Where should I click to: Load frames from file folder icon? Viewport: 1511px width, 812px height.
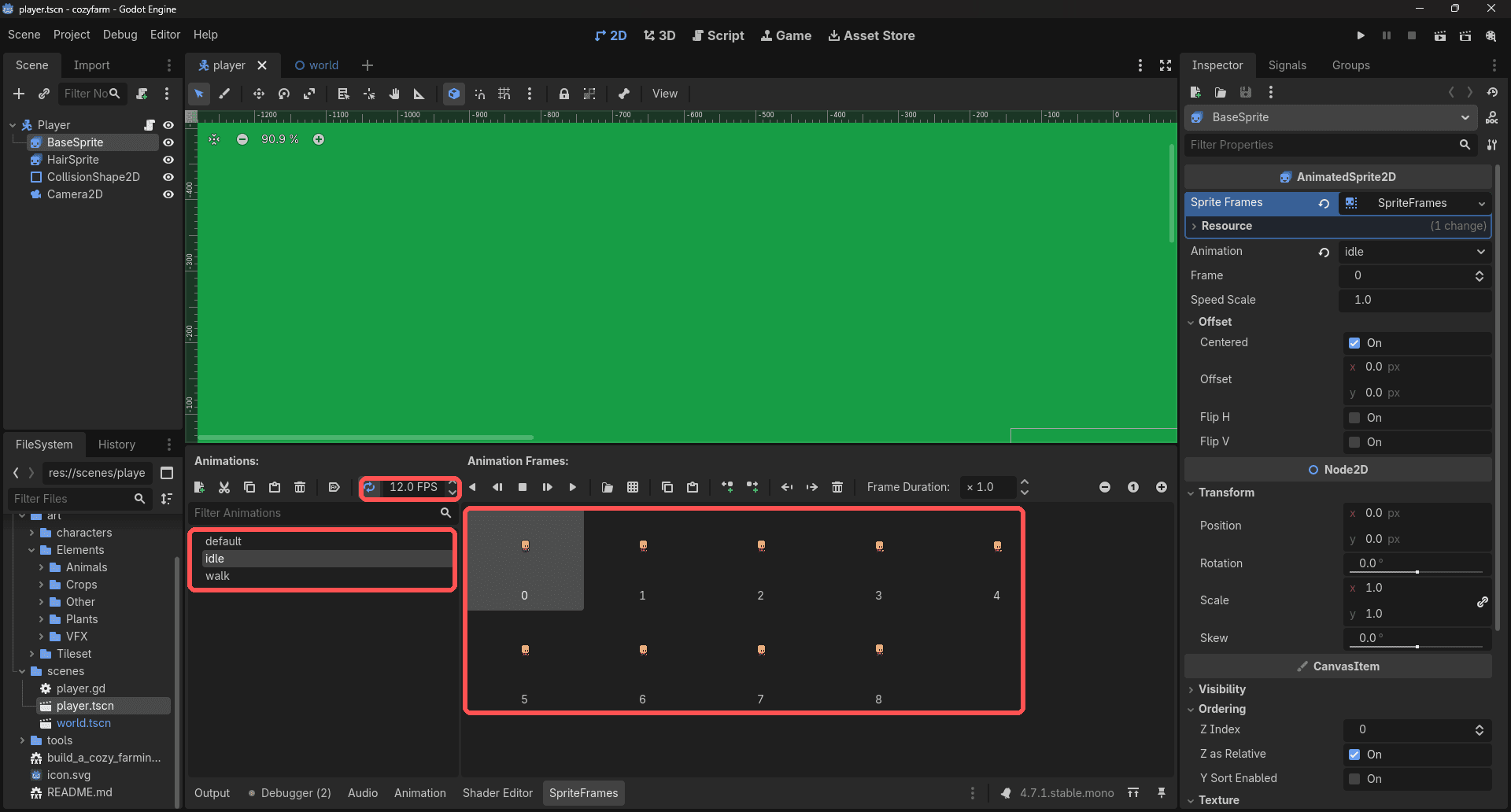[x=608, y=487]
